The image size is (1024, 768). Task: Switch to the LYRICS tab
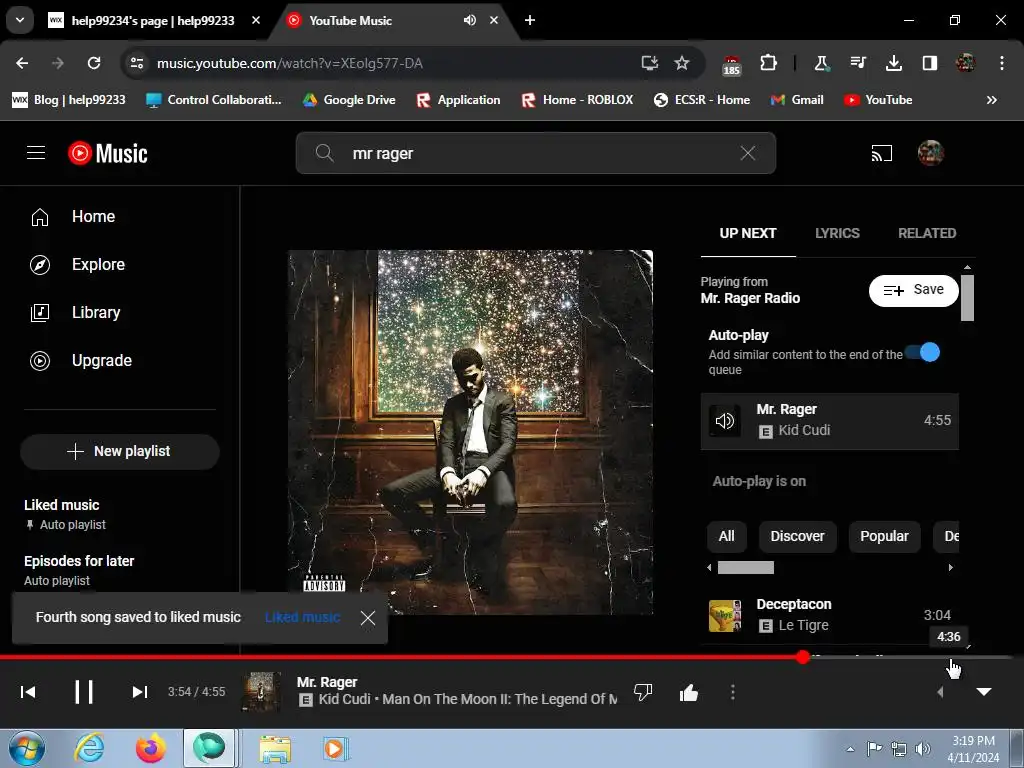point(837,233)
